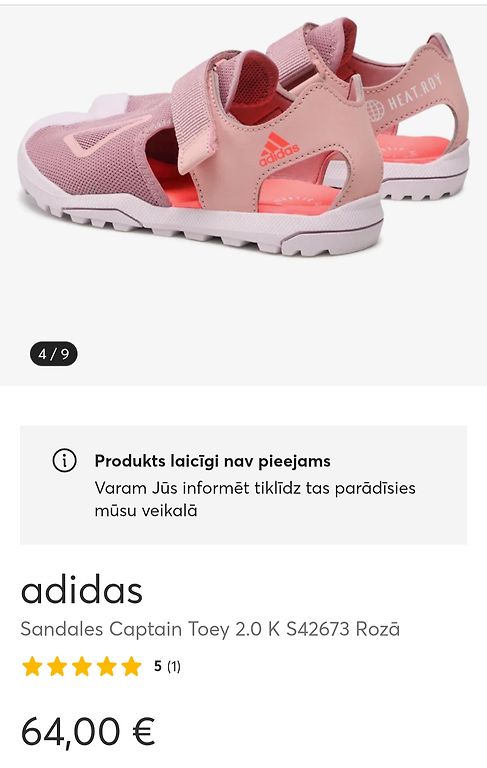Tap the 4 / 9 image counter badge

point(54,354)
